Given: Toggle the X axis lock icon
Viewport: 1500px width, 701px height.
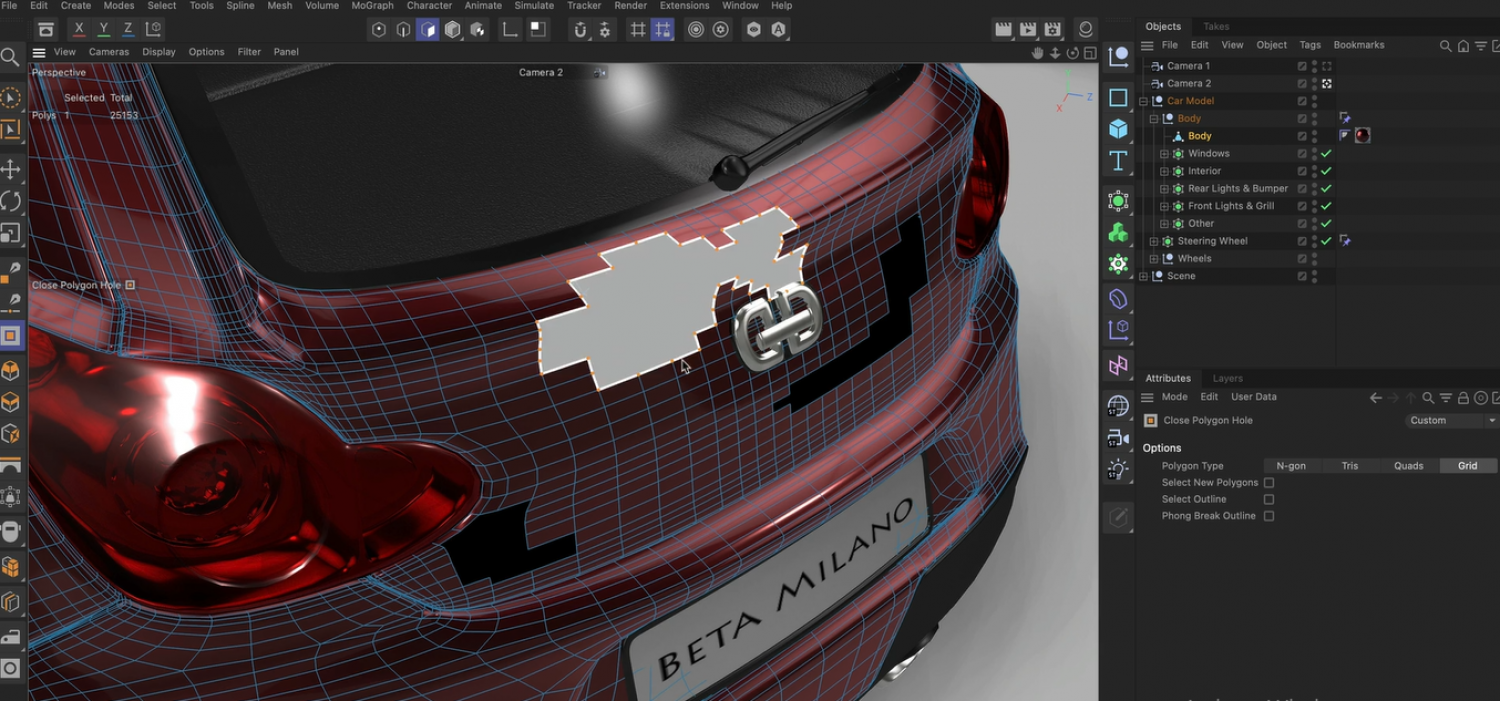Looking at the screenshot, I should tap(79, 29).
